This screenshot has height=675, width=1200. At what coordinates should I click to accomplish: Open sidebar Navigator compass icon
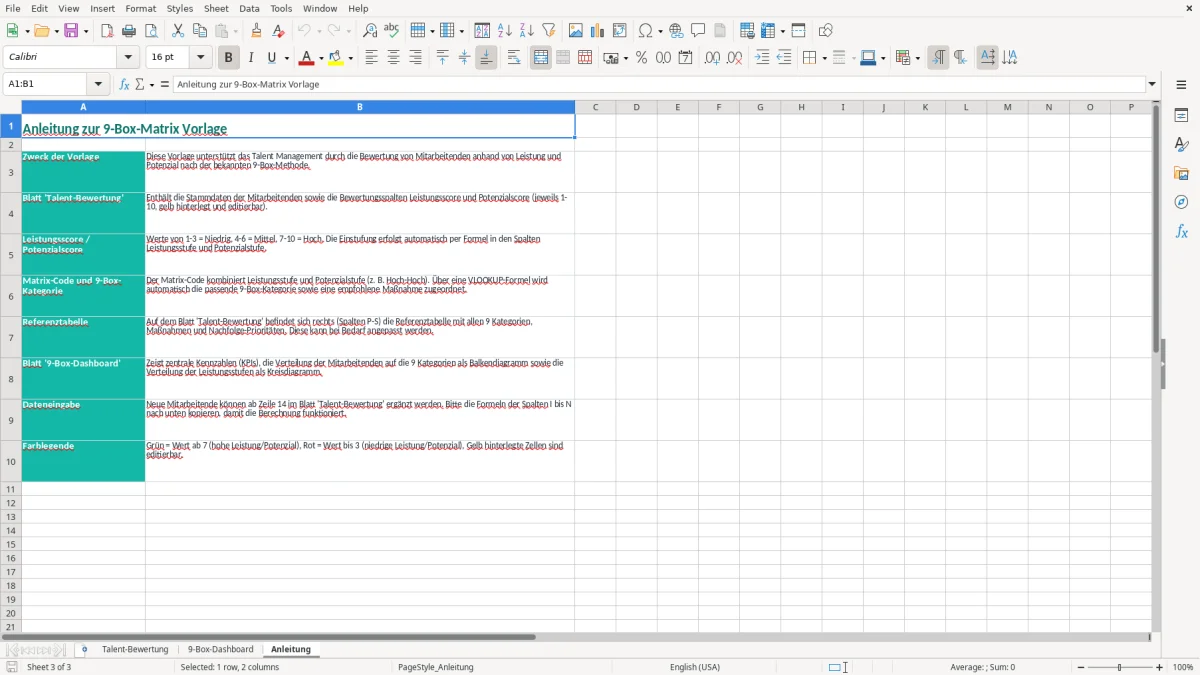tap(1181, 202)
